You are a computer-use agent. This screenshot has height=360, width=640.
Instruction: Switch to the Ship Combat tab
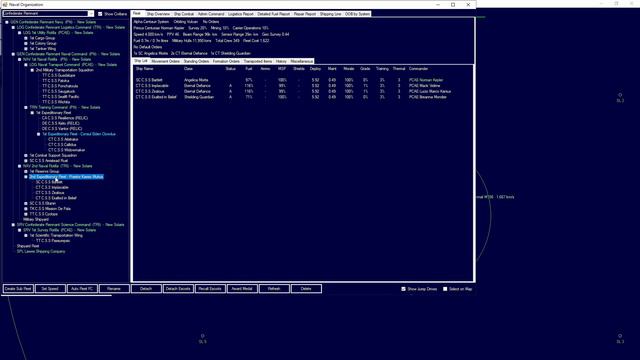184,14
